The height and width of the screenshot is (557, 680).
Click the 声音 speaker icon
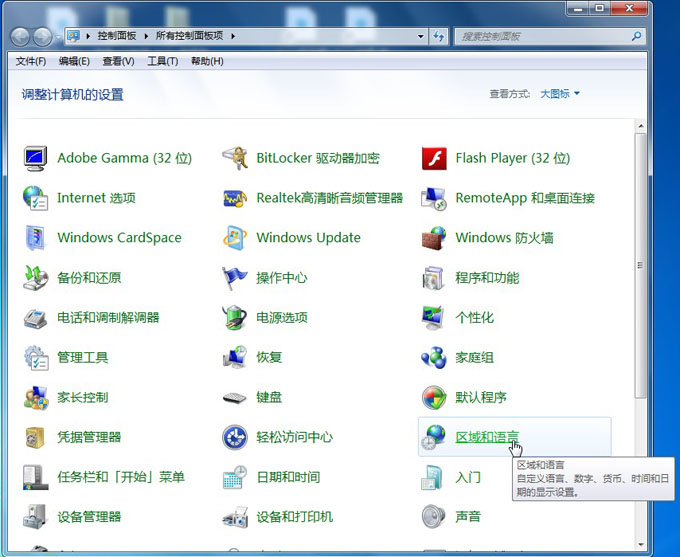pos(433,517)
